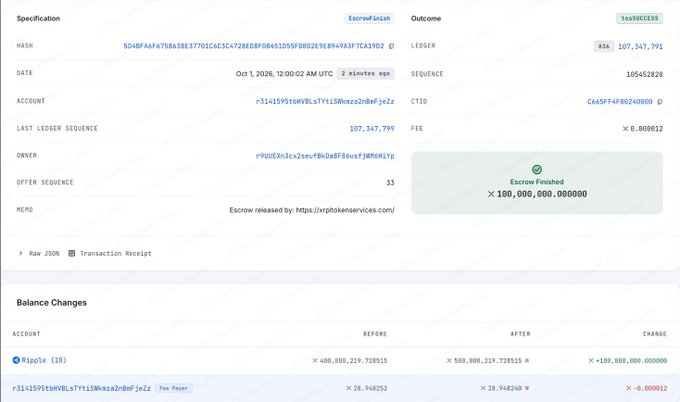Open the Ripple (18) account link
The width and height of the screenshot is (680, 402).
44,360
